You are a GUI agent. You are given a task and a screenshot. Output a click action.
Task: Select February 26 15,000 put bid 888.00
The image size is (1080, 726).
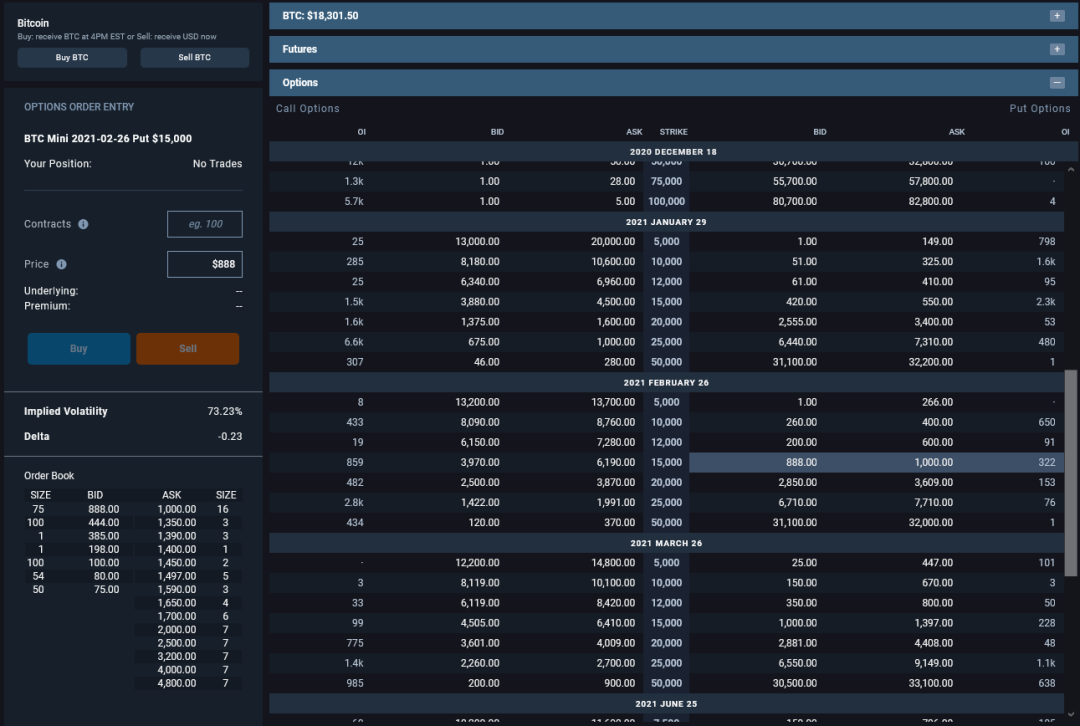point(802,462)
